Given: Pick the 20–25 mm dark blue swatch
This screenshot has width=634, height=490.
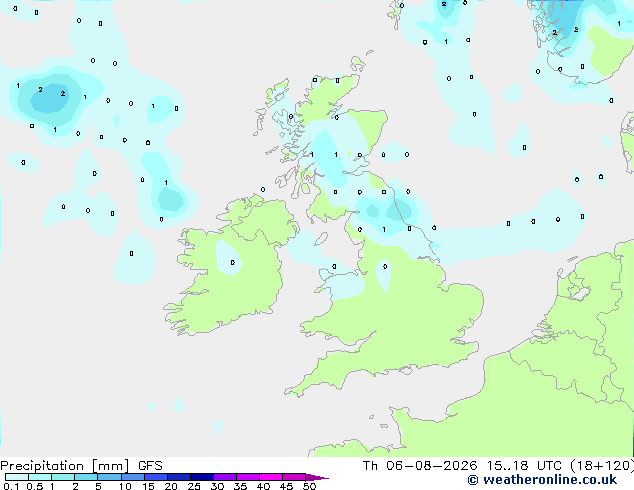Looking at the screenshot, I should pos(179,477).
